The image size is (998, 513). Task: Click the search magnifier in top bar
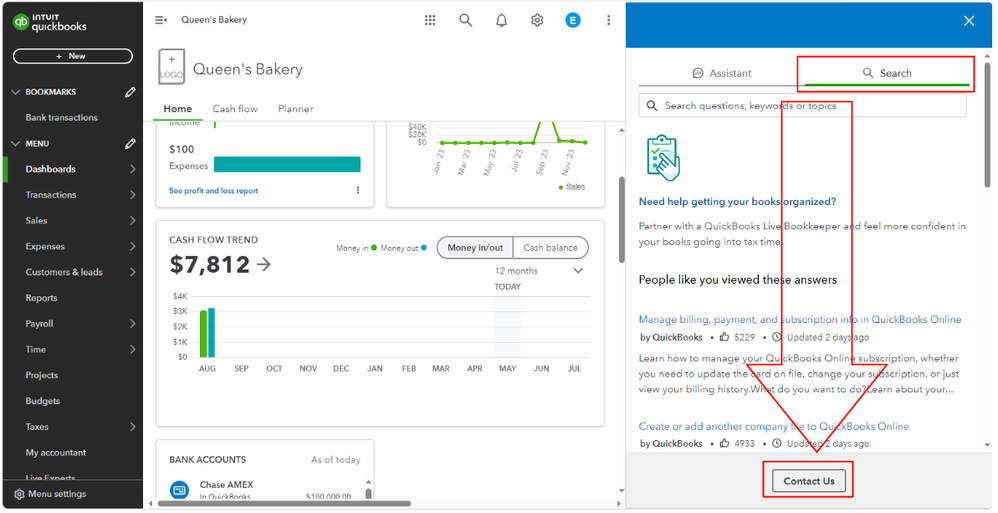tap(465, 20)
